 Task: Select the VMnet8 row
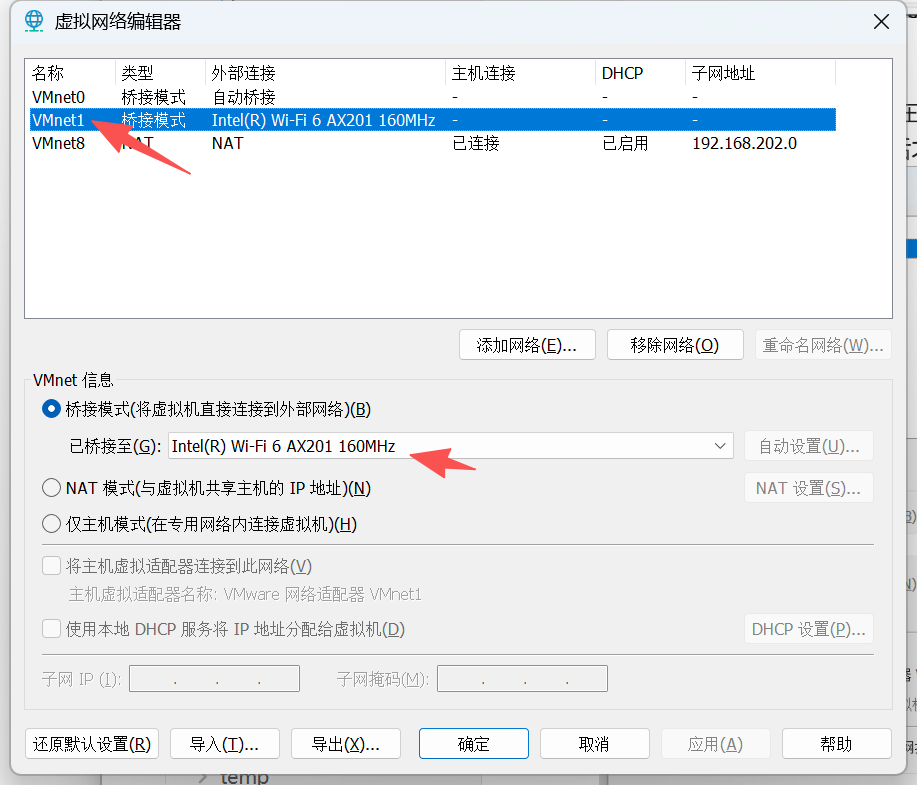click(x=433, y=143)
